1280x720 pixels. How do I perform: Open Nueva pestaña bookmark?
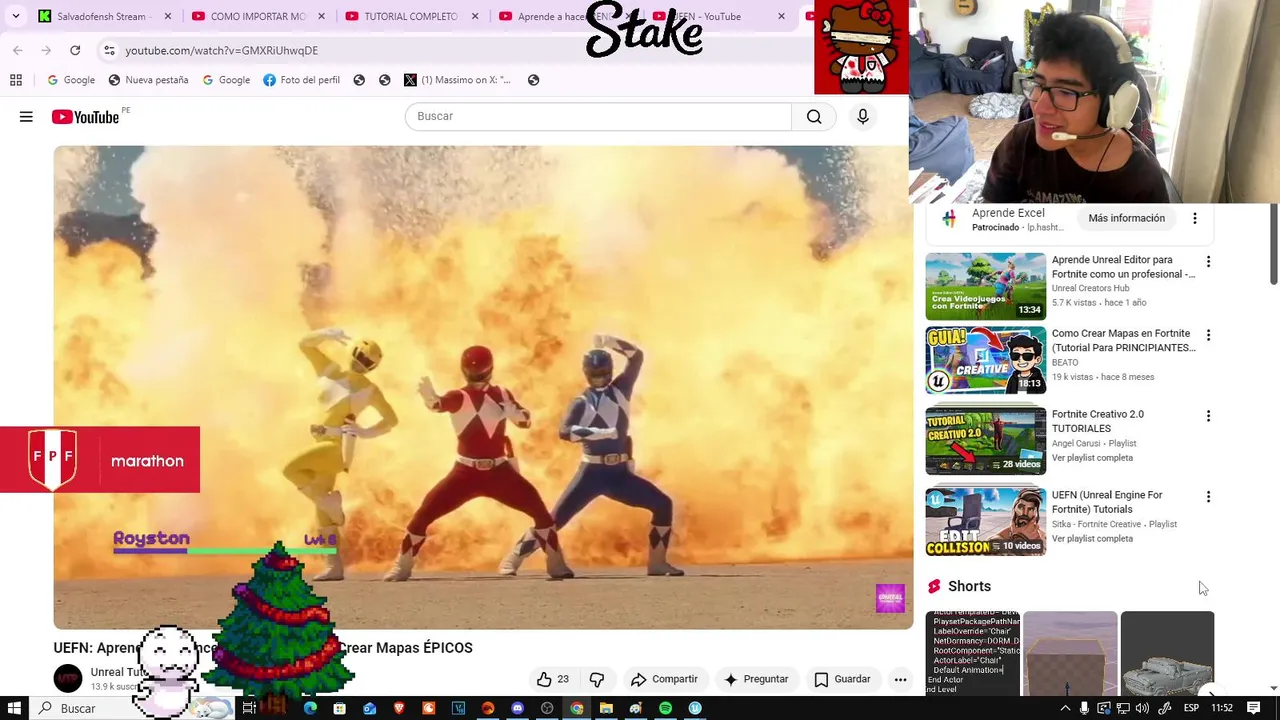tap(148, 80)
